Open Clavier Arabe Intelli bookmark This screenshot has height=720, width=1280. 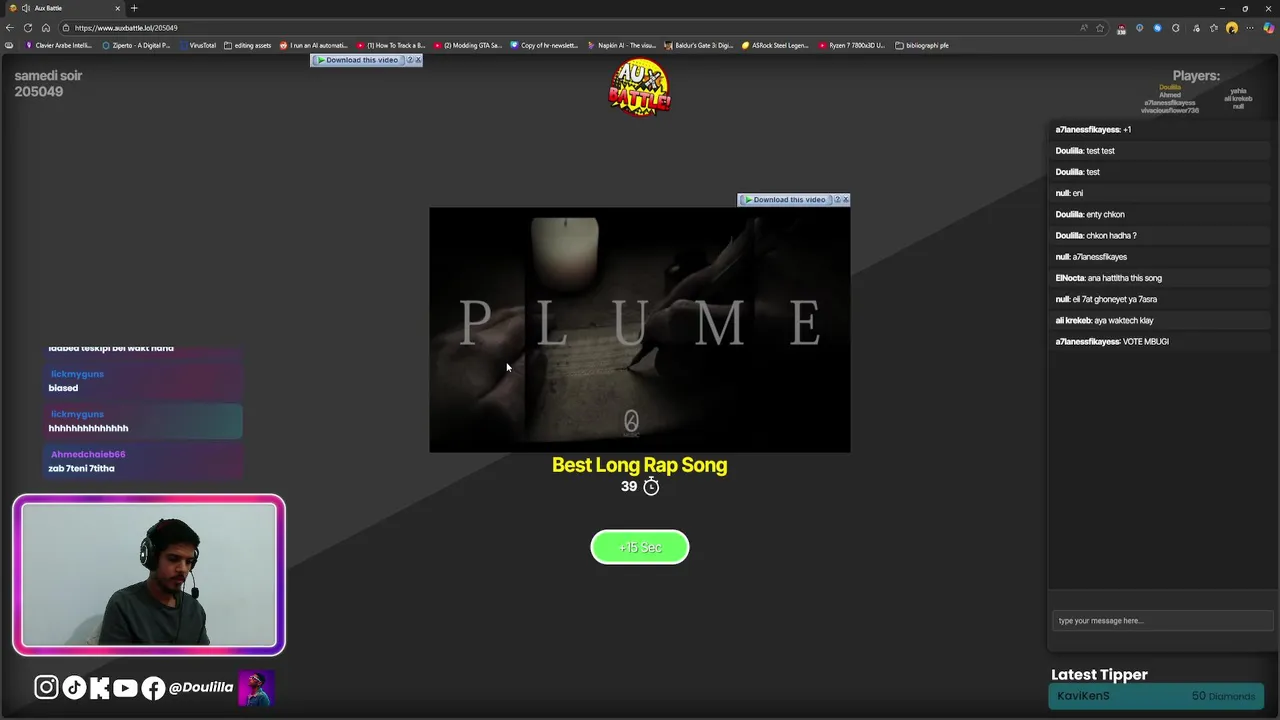(59, 45)
